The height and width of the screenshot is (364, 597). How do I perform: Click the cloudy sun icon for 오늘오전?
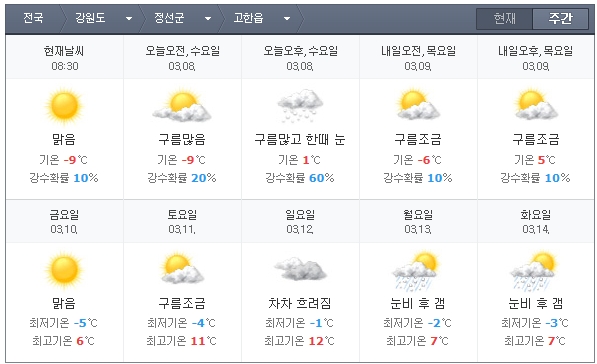pyautogui.click(x=182, y=105)
